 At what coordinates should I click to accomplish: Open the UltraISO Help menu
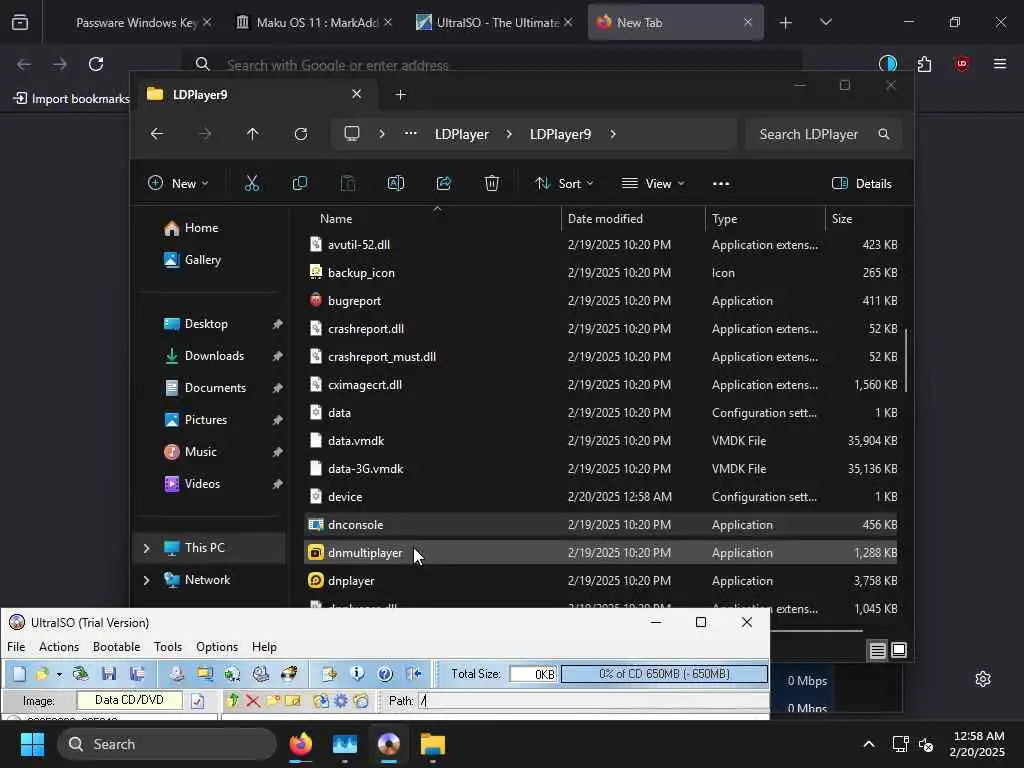point(264,647)
